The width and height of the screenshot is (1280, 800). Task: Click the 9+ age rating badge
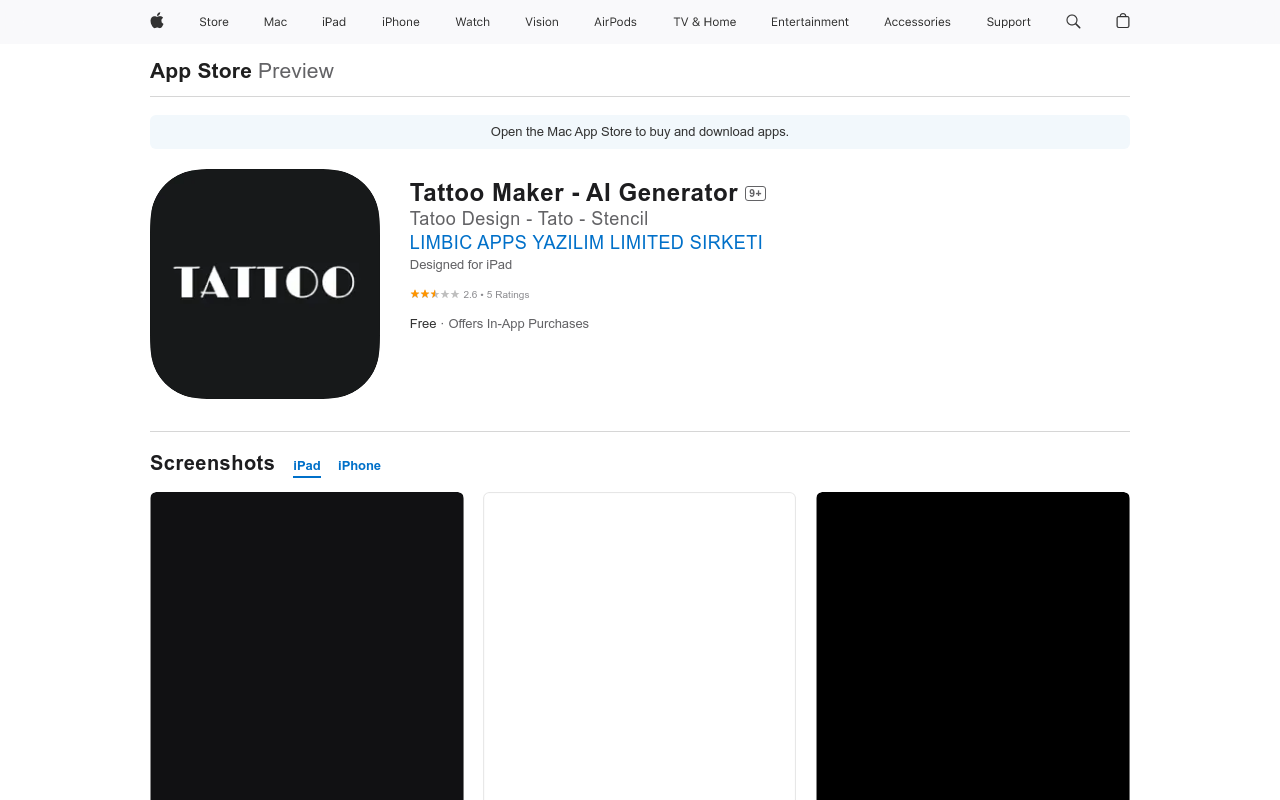pos(755,194)
